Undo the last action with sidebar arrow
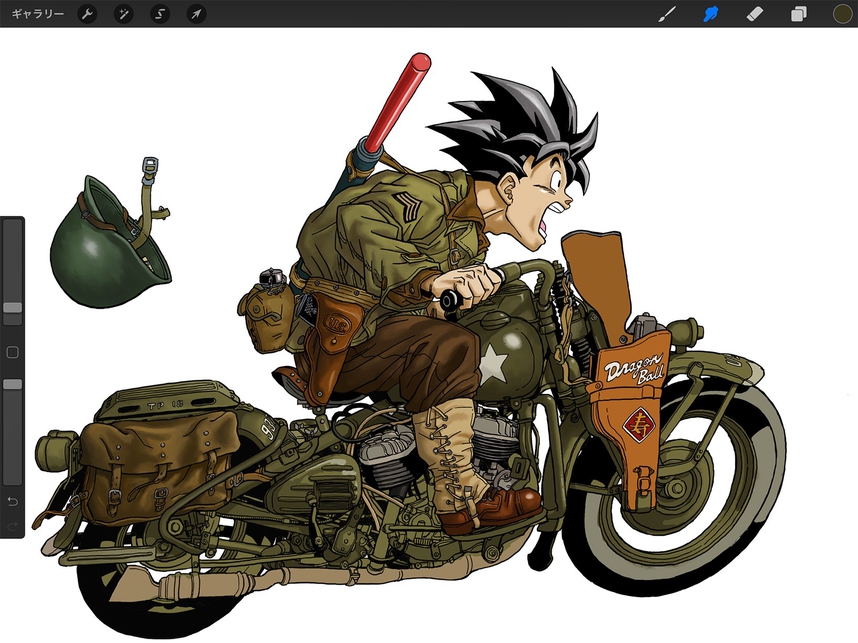Image resolution: width=858 pixels, height=643 pixels. [12, 500]
